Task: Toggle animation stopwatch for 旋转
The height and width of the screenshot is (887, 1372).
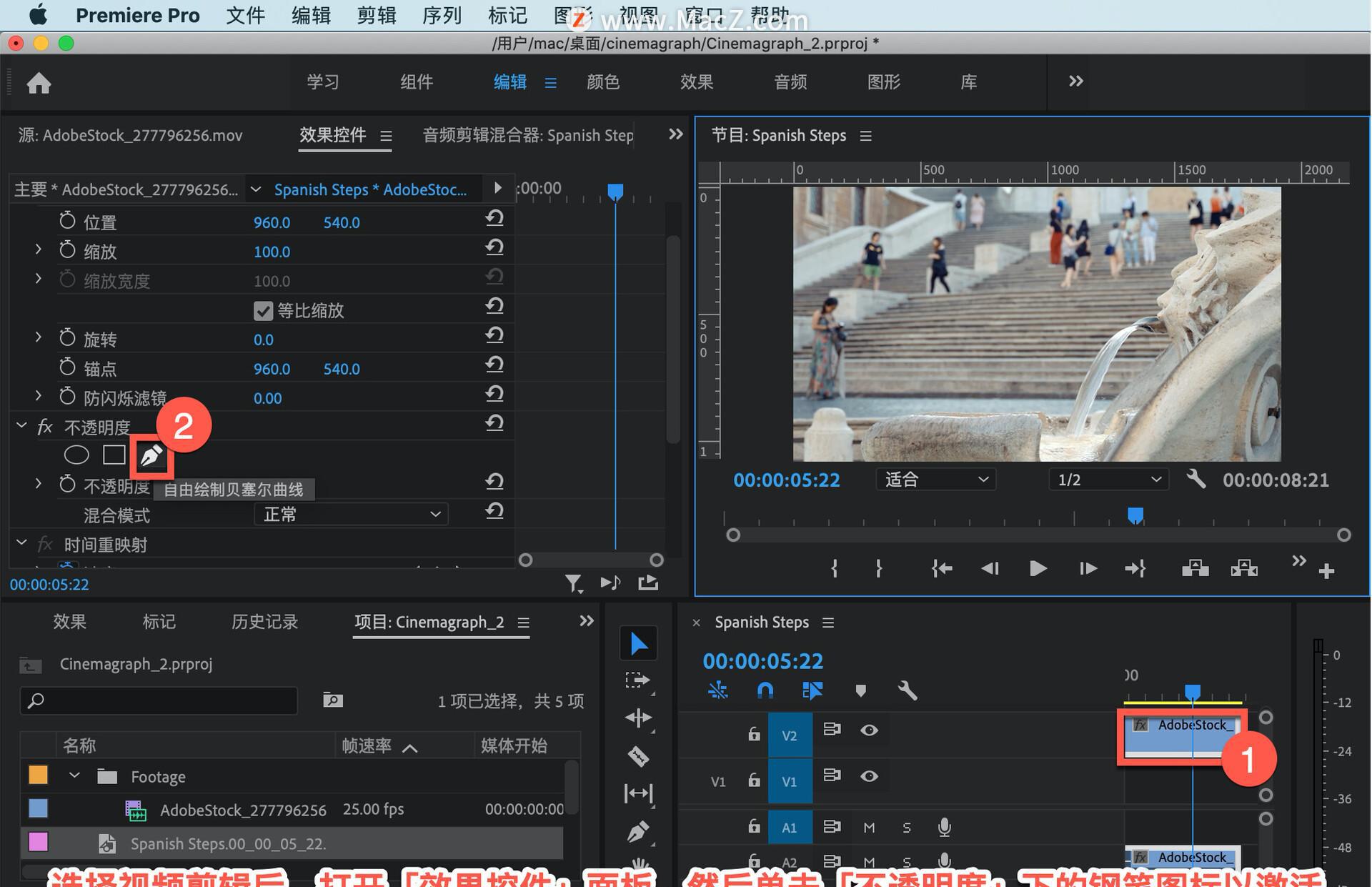Action: tap(67, 337)
